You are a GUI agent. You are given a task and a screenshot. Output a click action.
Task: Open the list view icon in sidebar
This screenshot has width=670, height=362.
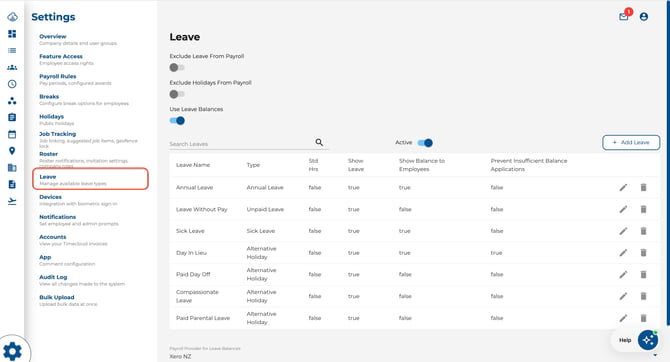12,50
